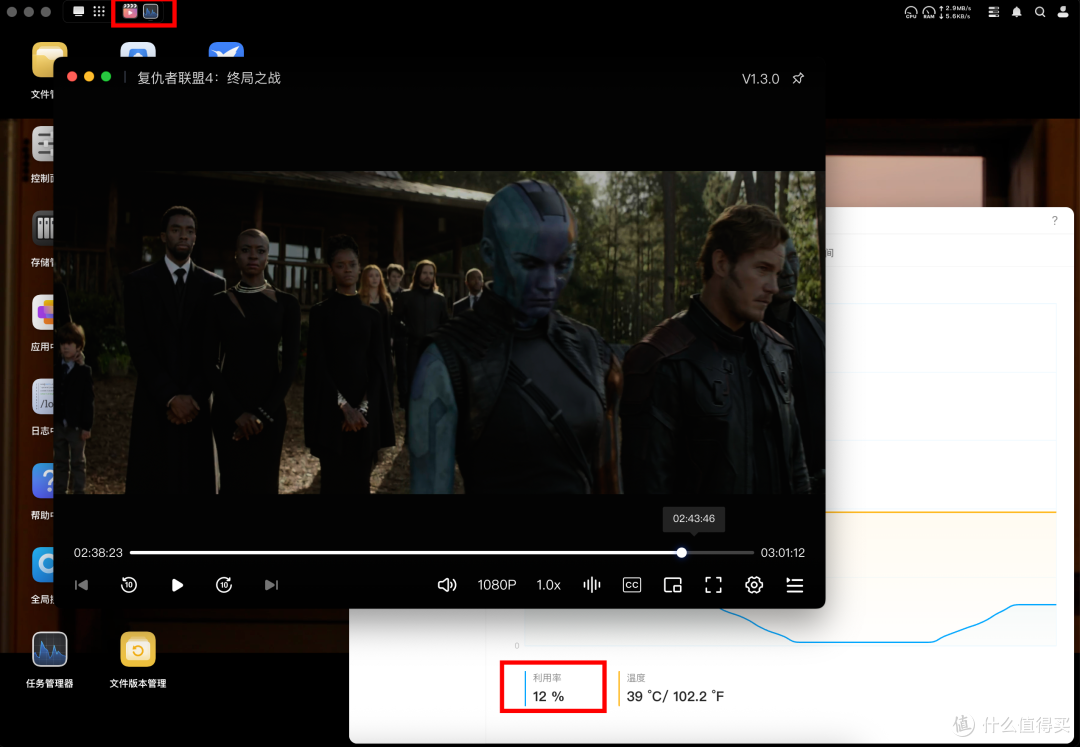Switch the player to fullscreen
Viewport: 1080px width, 747px height.
[714, 585]
